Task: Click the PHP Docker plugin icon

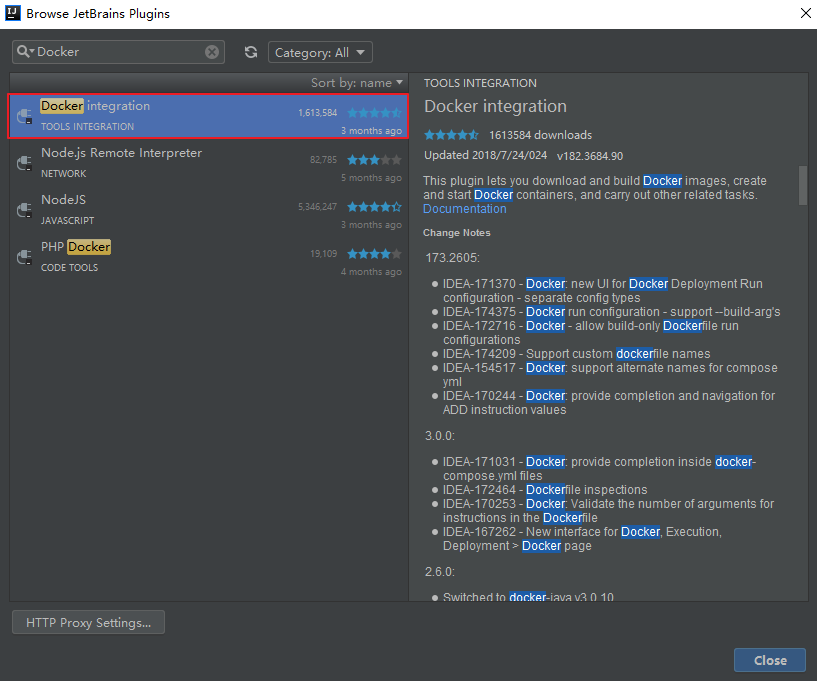Action: (24, 257)
